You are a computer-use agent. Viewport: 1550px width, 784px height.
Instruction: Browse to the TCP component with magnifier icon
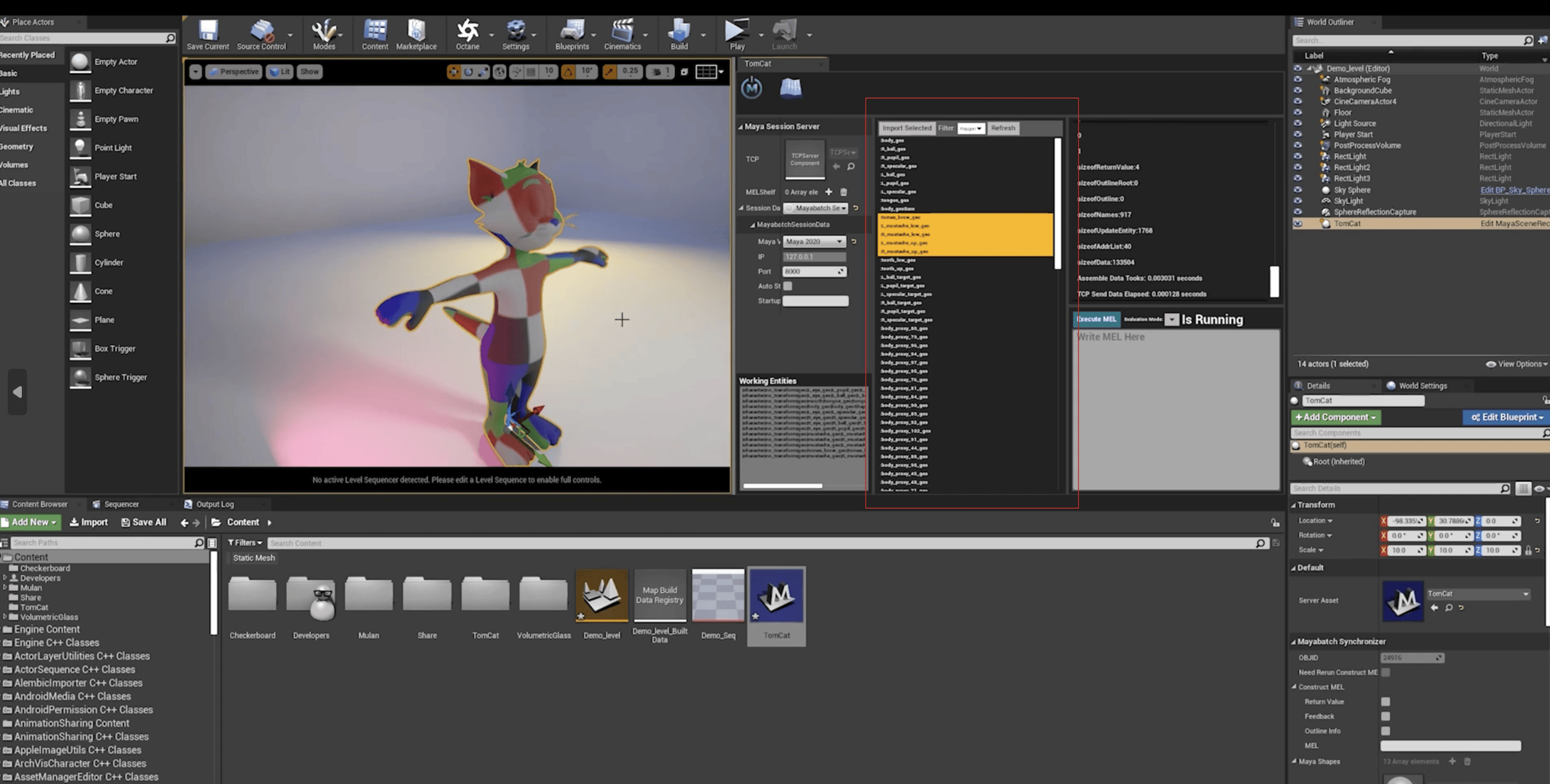pos(851,166)
